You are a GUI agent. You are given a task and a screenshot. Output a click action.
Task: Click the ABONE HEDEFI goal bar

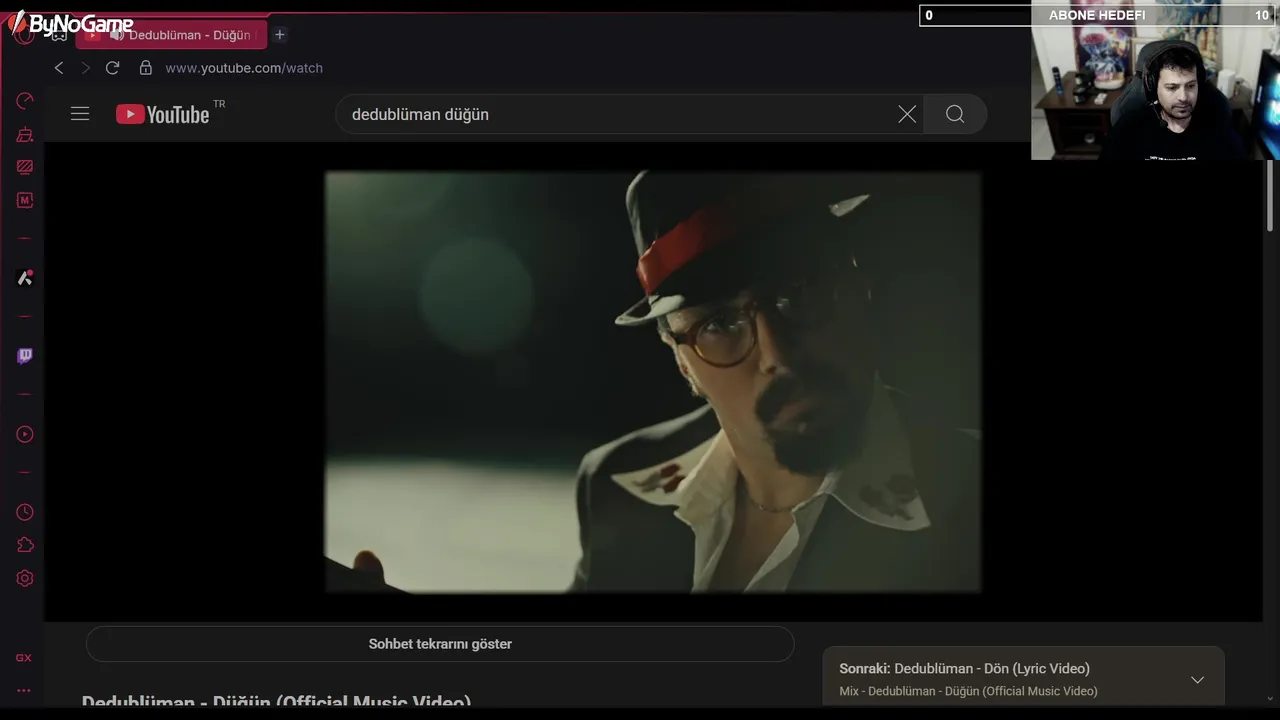click(1097, 15)
